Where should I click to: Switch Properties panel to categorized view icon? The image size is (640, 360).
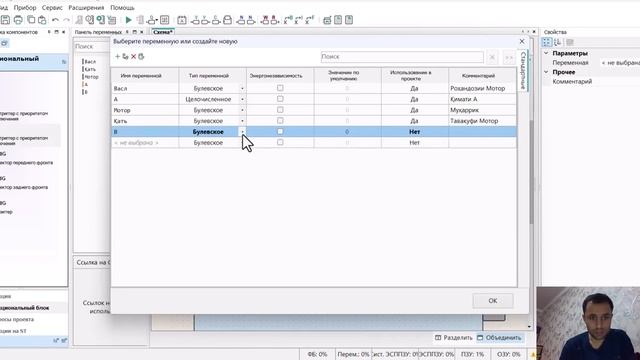point(547,42)
